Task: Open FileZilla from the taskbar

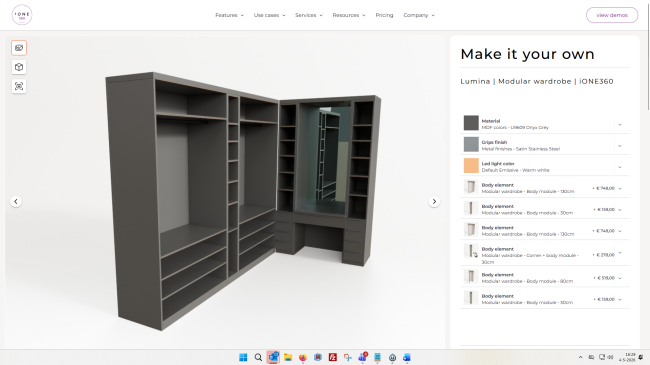Action: point(332,357)
